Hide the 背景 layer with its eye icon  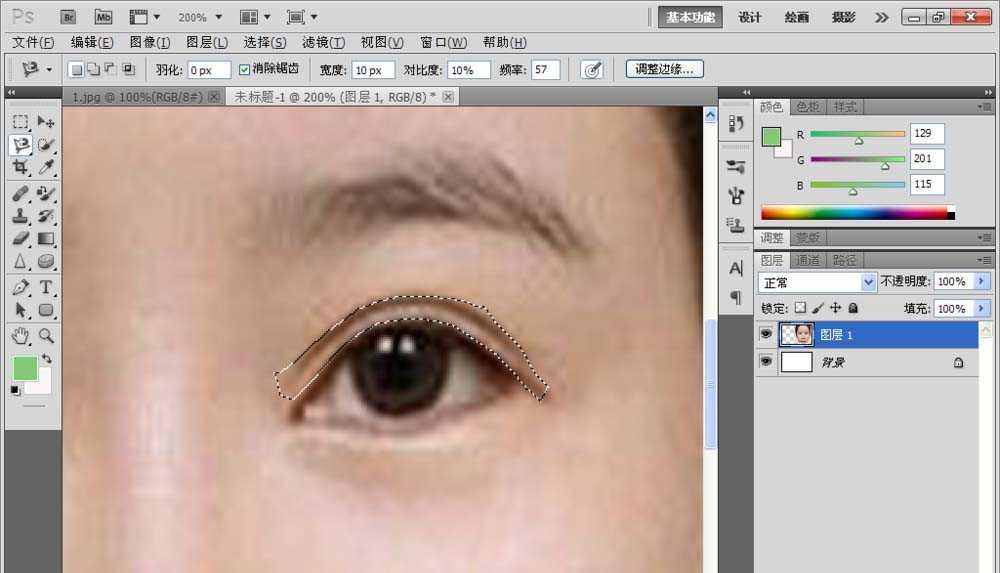[766, 362]
